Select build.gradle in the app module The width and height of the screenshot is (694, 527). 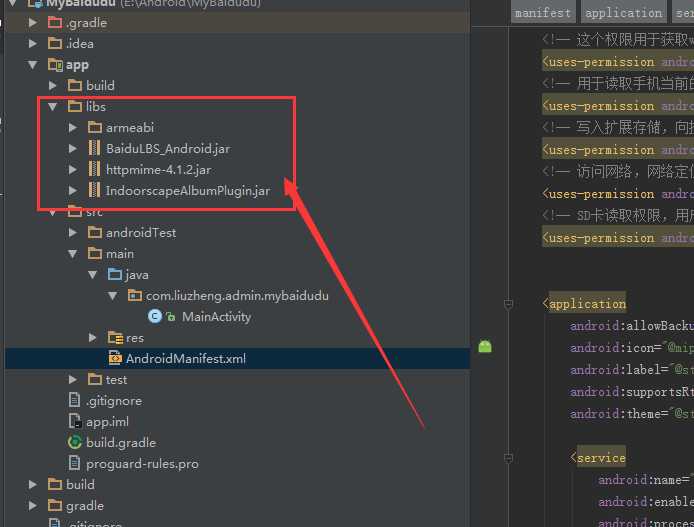[x=121, y=443]
